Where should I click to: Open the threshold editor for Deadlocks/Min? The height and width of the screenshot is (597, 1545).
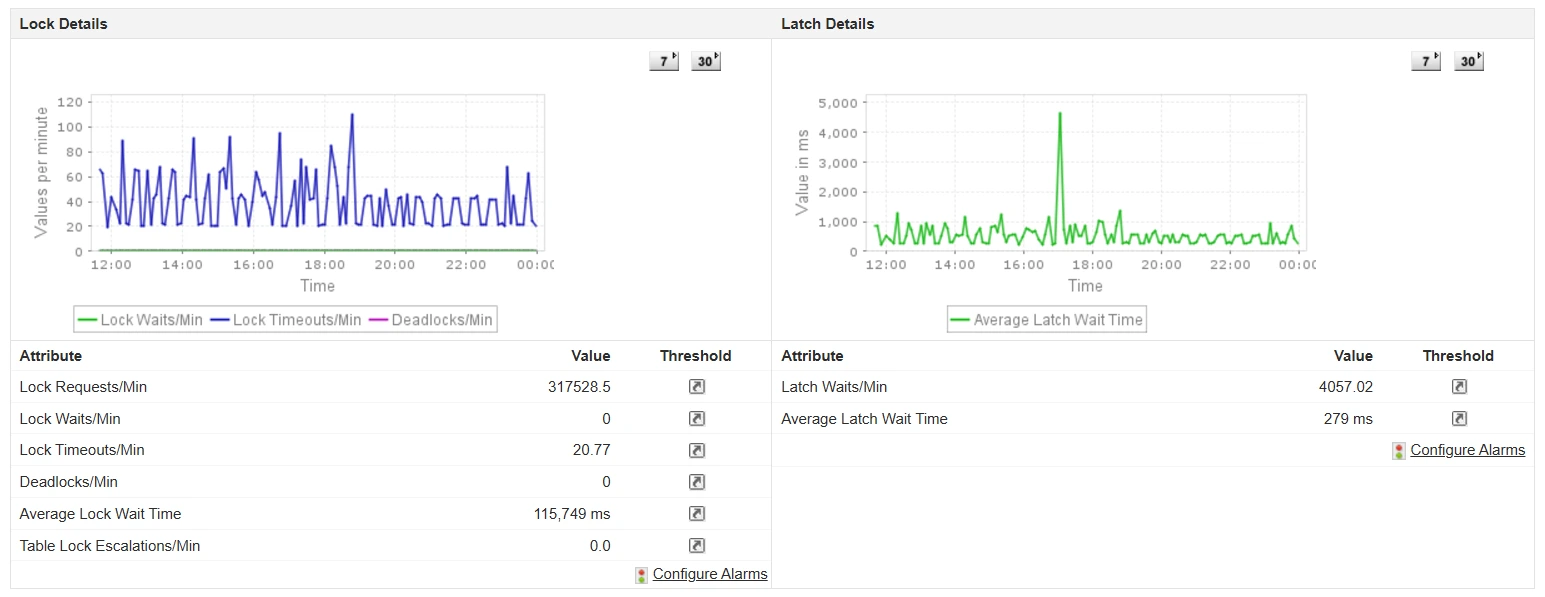click(697, 482)
